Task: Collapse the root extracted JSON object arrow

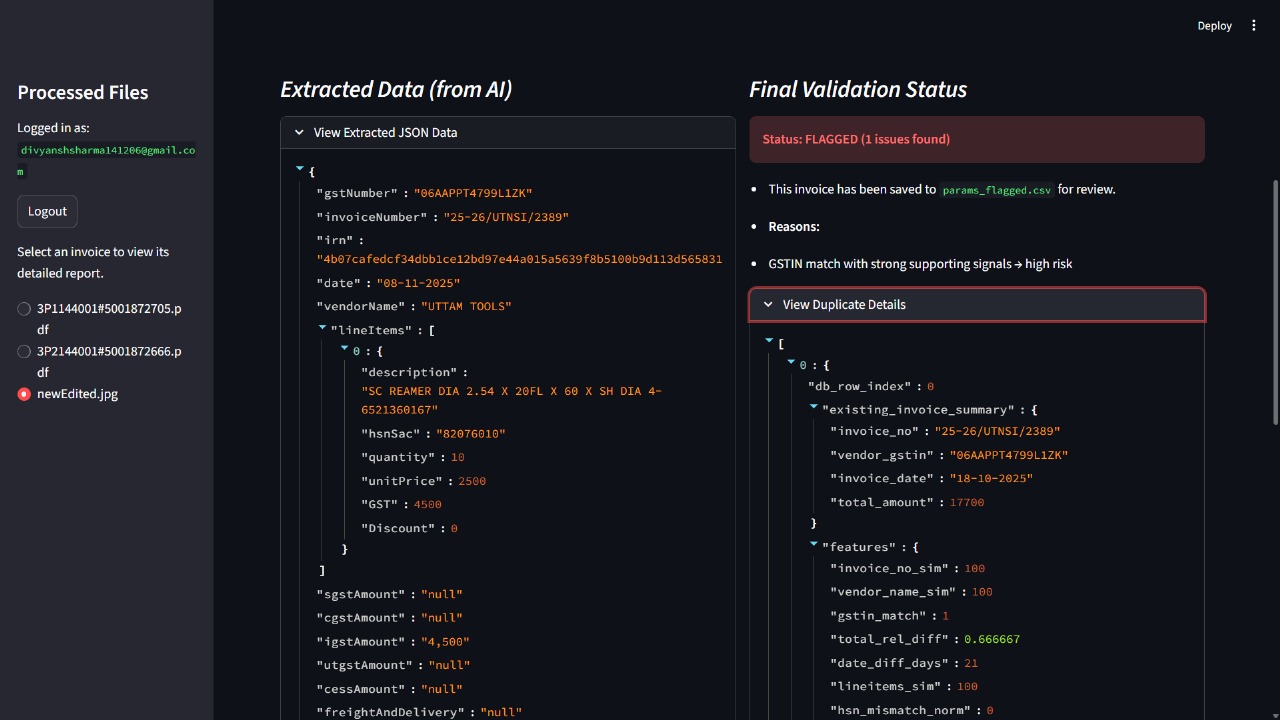Action: point(300,169)
